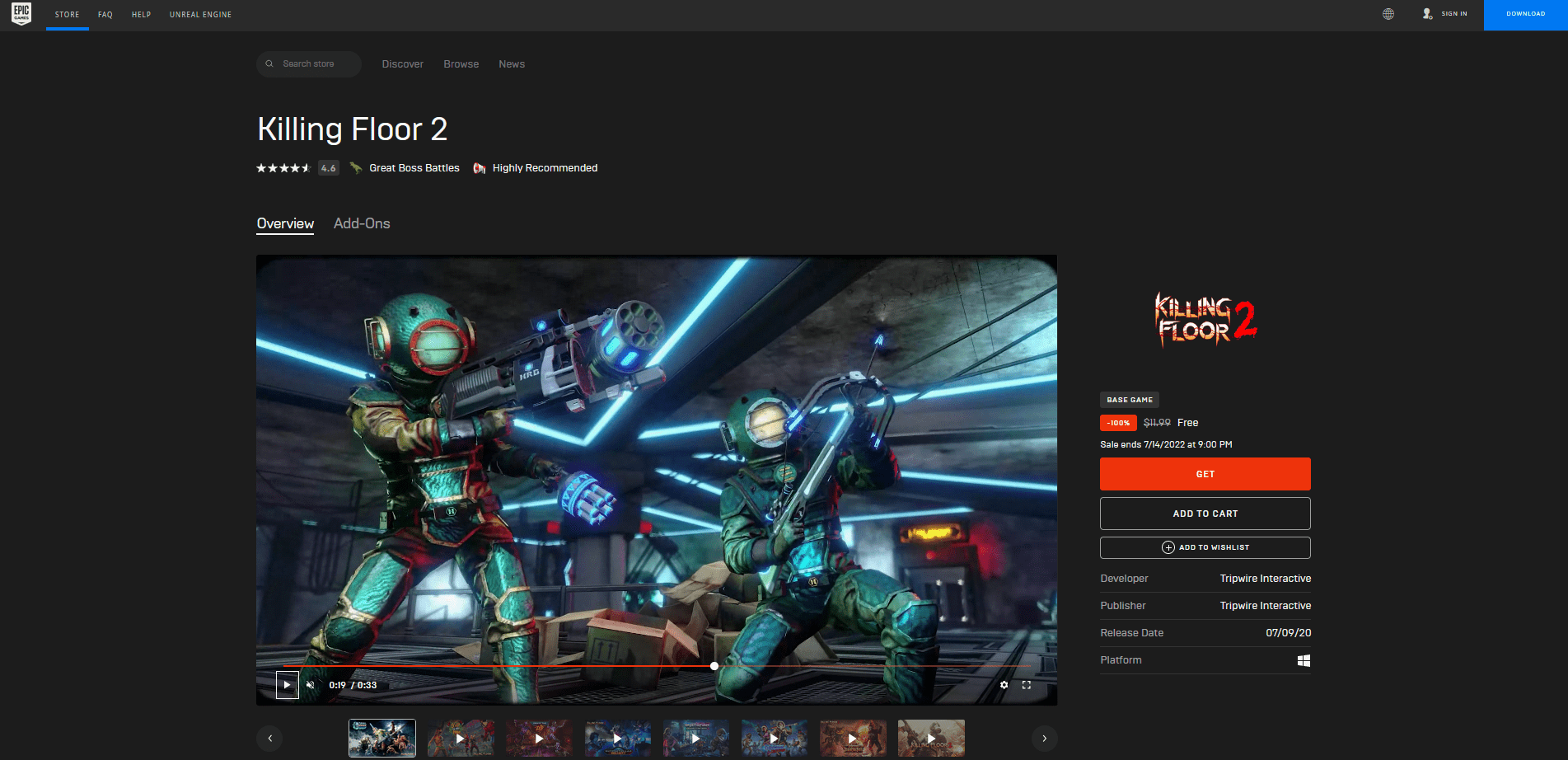Viewport: 1568px width, 760px height.
Task: Unmute the video sound
Action: point(311,685)
